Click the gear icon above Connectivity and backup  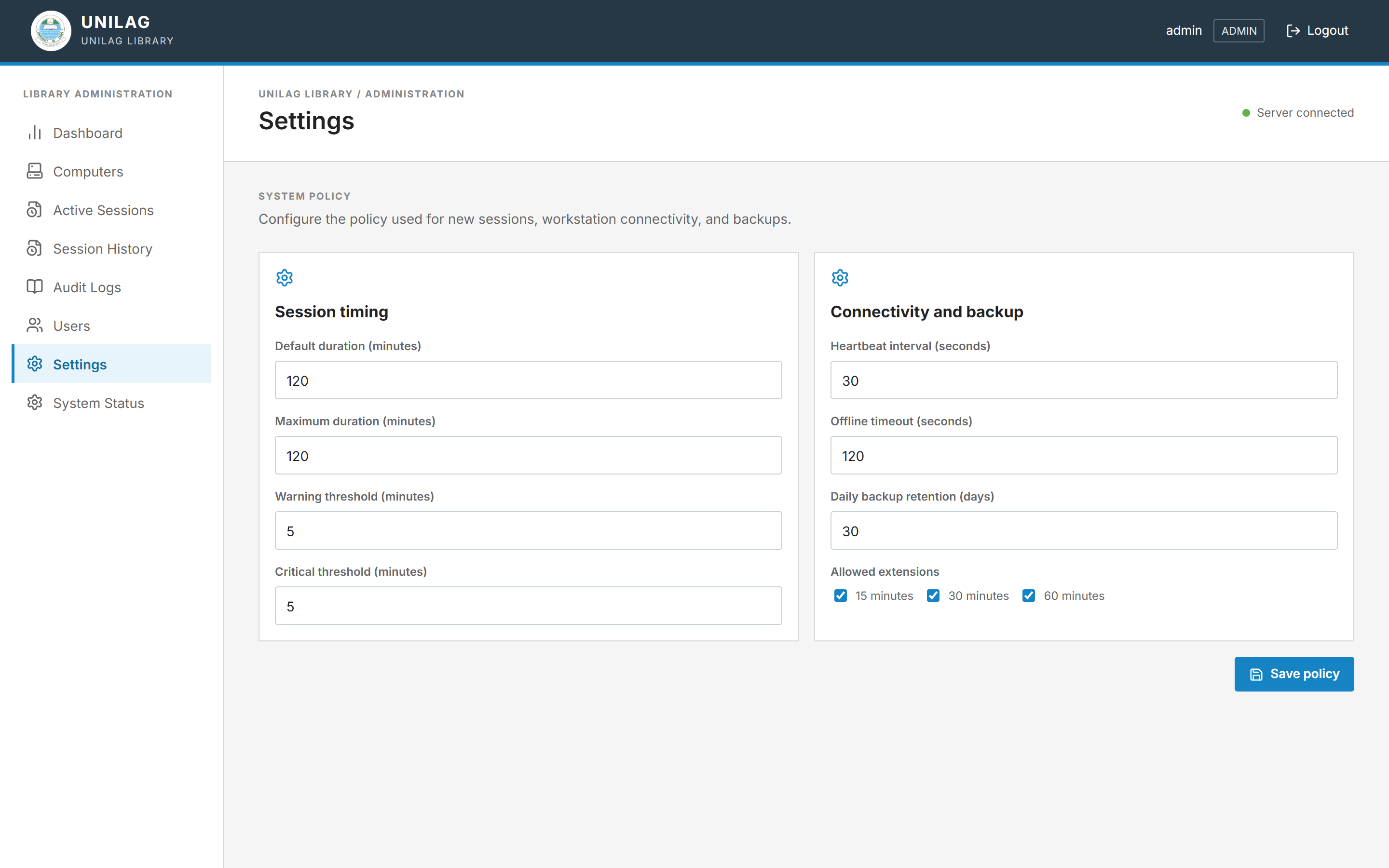click(x=840, y=278)
